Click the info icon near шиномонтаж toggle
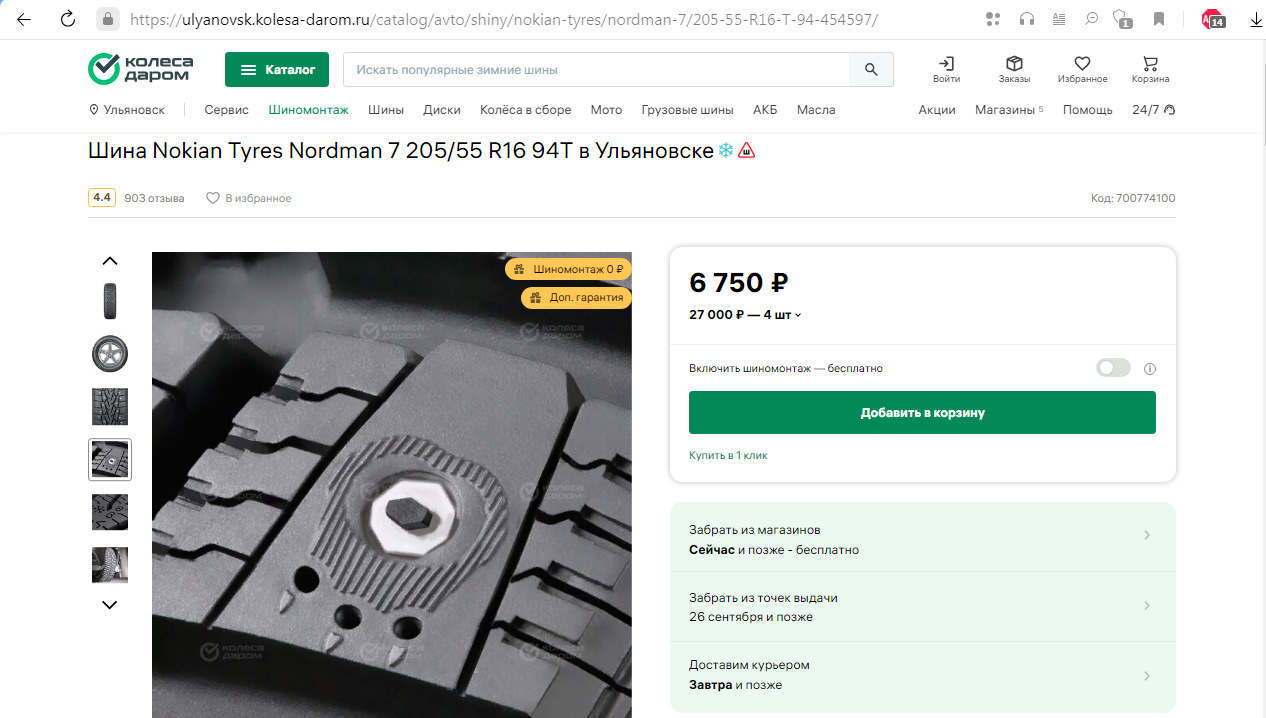The width and height of the screenshot is (1266, 718). tap(1150, 369)
